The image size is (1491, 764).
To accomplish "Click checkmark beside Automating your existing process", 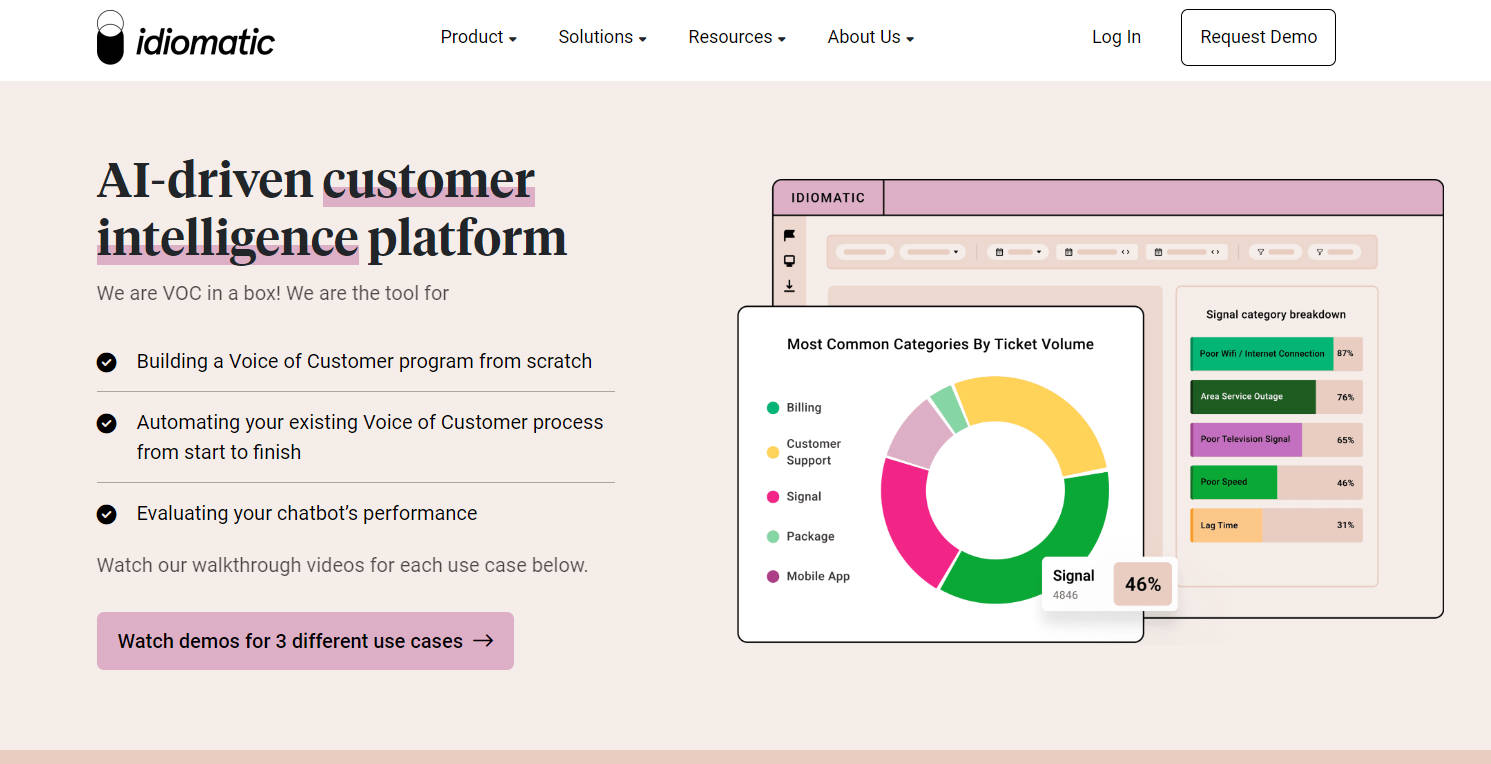I will tap(107, 423).
